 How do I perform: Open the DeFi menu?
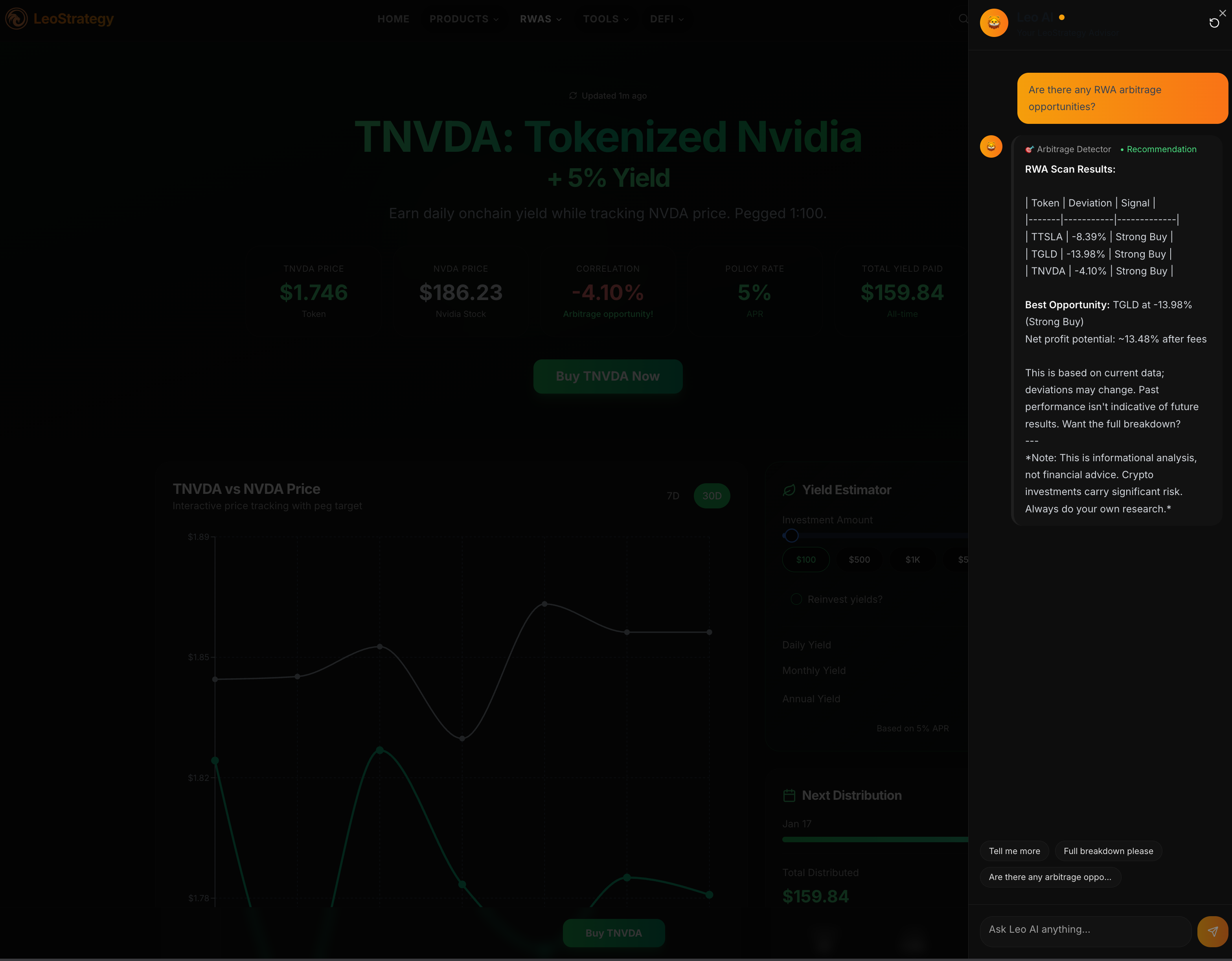[x=666, y=18]
